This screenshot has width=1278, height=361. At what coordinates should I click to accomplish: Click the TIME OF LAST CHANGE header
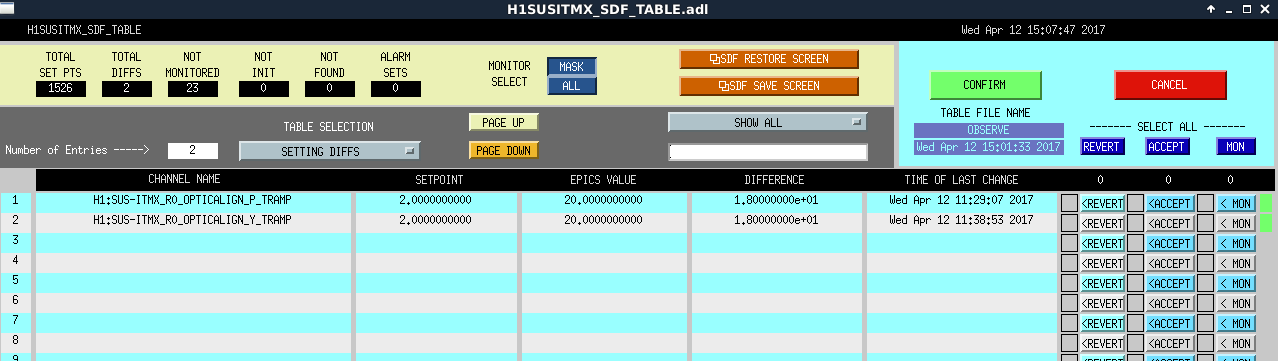tap(961, 180)
